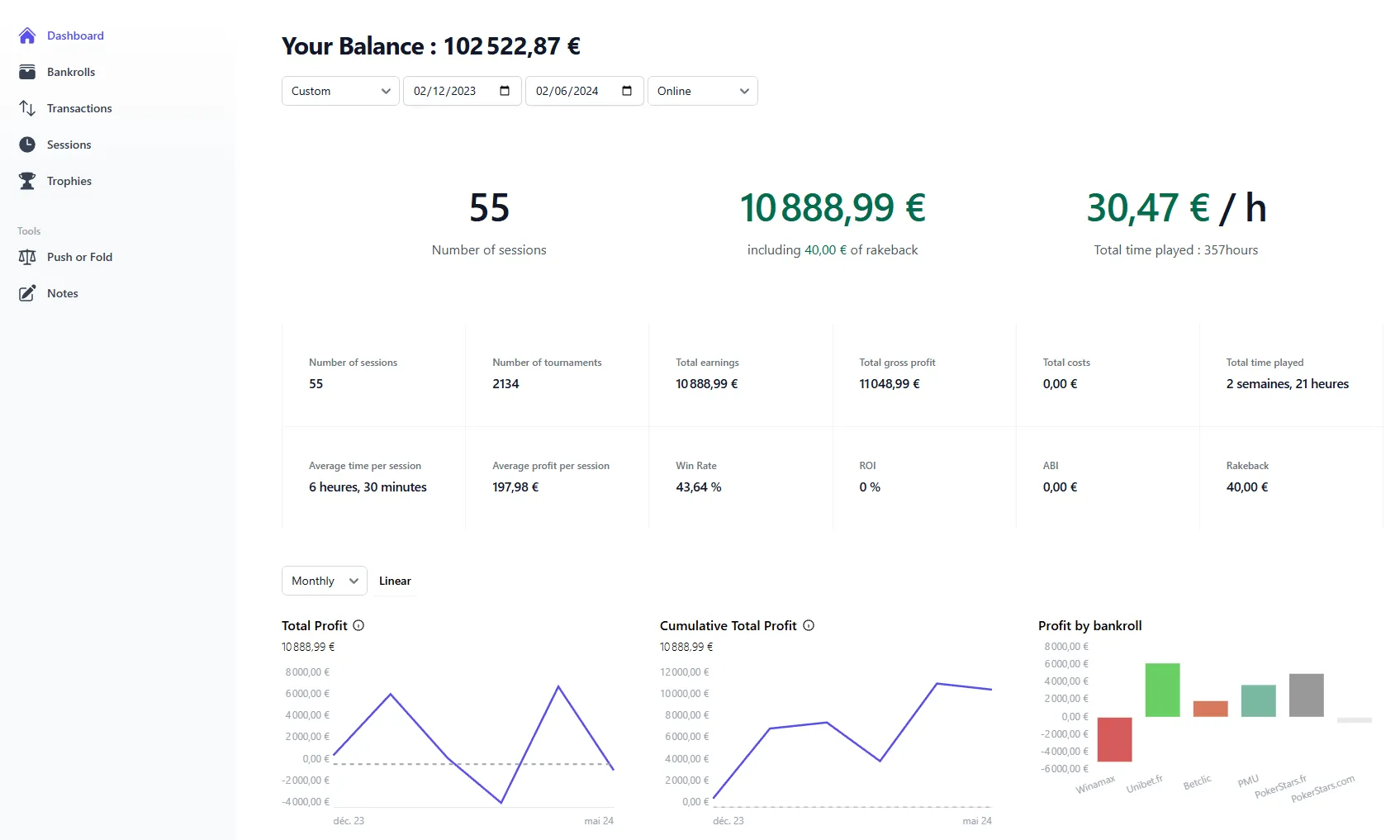Click the start date field 02/12/2023
The width and height of the screenshot is (1400, 840).
[x=446, y=91]
